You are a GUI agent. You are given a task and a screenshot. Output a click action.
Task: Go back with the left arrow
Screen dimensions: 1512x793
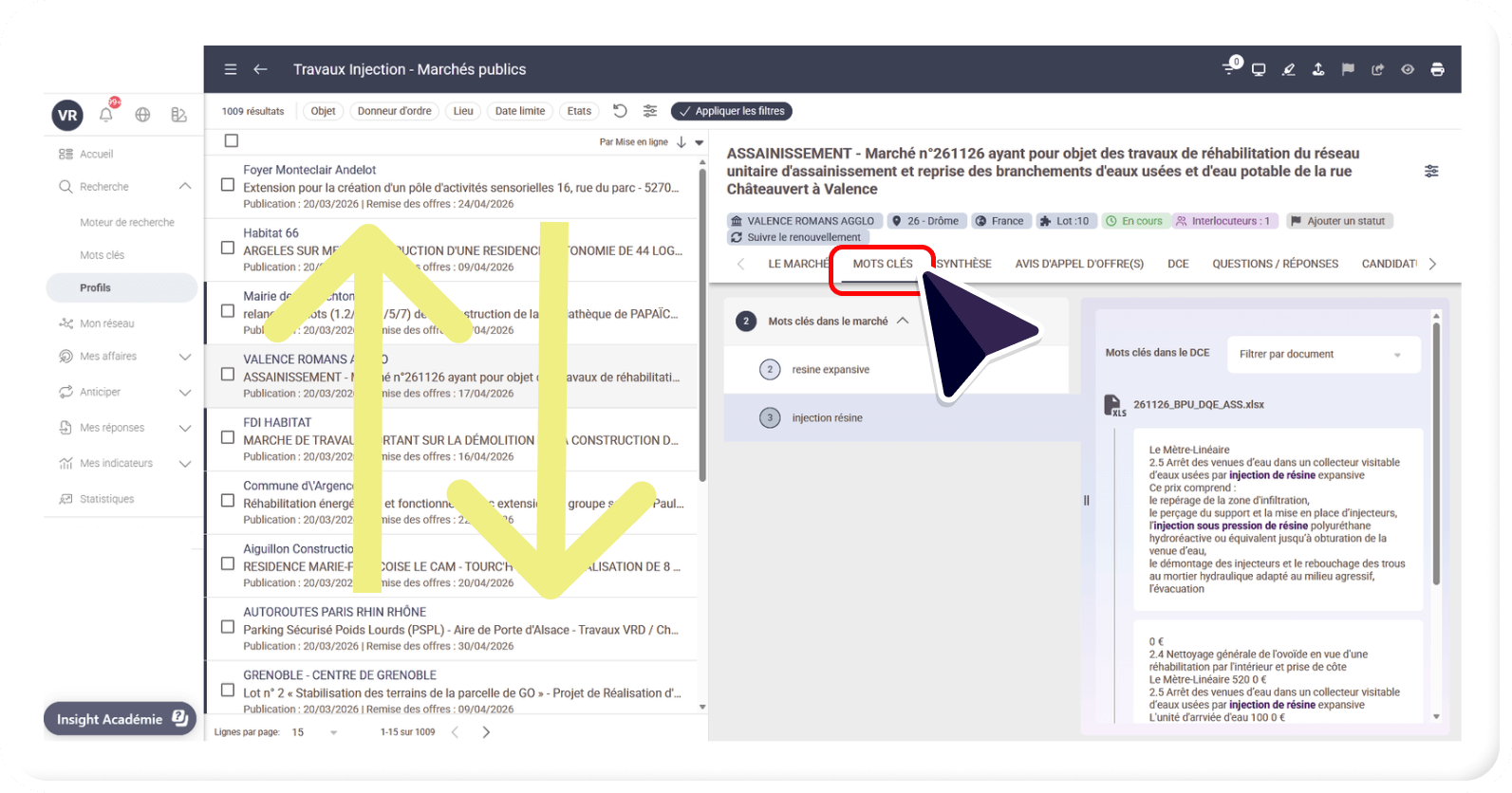tap(260, 69)
